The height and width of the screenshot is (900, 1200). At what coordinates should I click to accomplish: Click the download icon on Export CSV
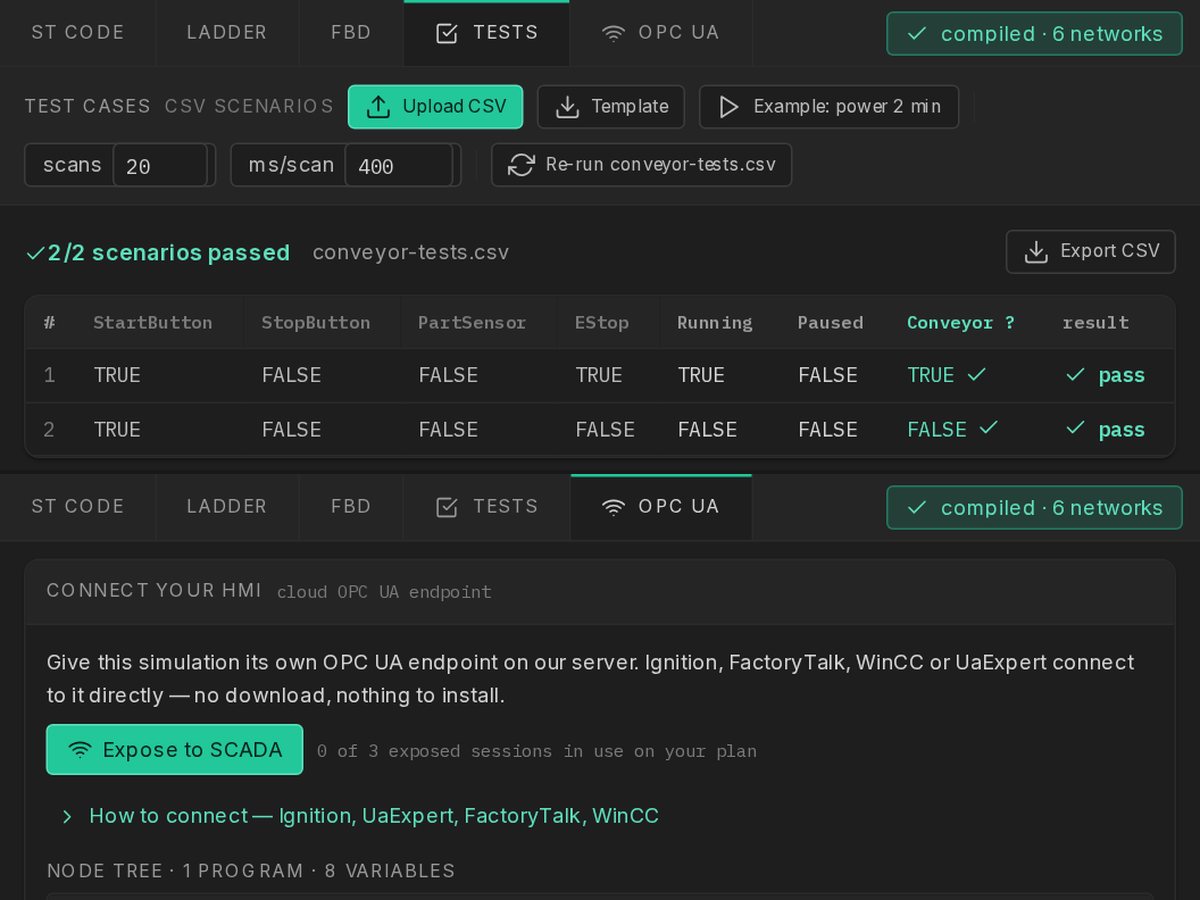[x=1036, y=252]
